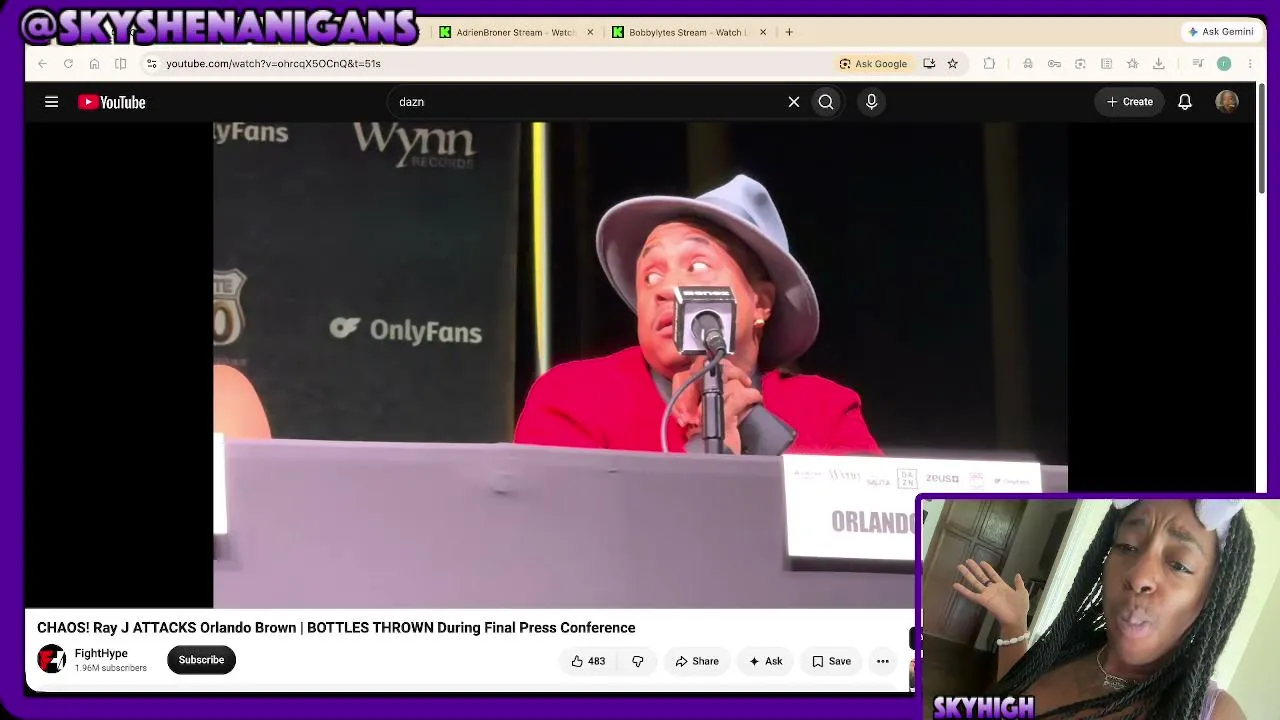This screenshot has width=1280, height=720.
Task: Open the incognito-style extension icon in toolbar
Action: tap(1028, 64)
